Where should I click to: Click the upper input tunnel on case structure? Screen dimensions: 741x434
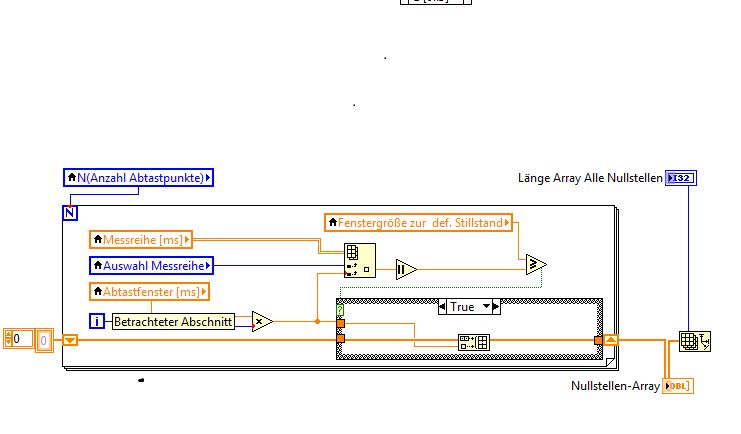click(340, 324)
